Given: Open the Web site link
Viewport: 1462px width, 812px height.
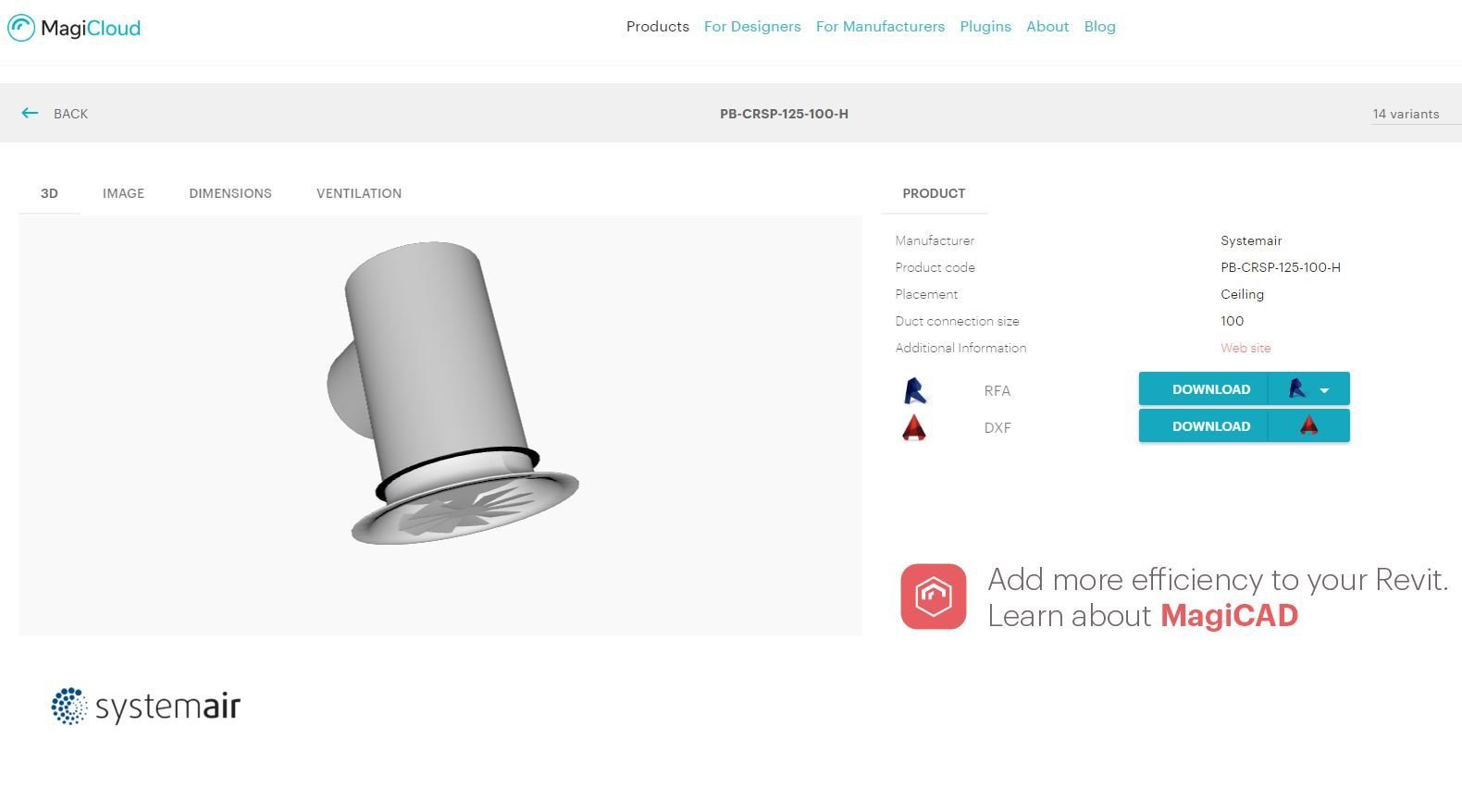Looking at the screenshot, I should pos(1245,348).
